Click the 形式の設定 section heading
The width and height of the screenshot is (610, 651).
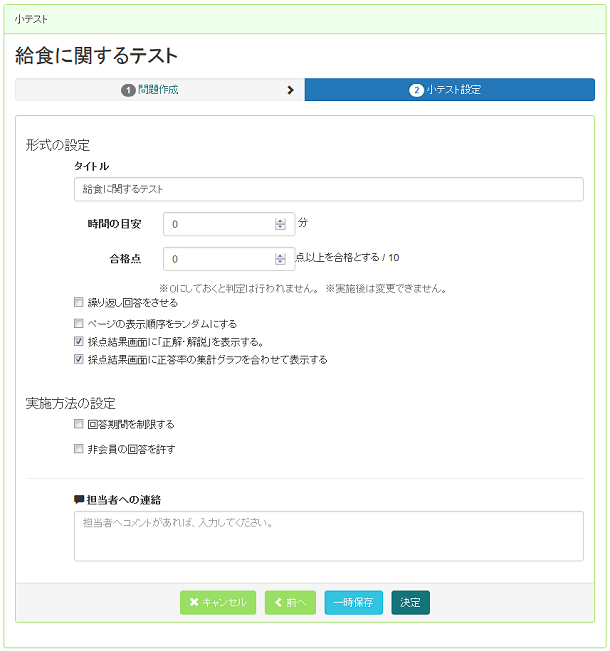[x=58, y=145]
